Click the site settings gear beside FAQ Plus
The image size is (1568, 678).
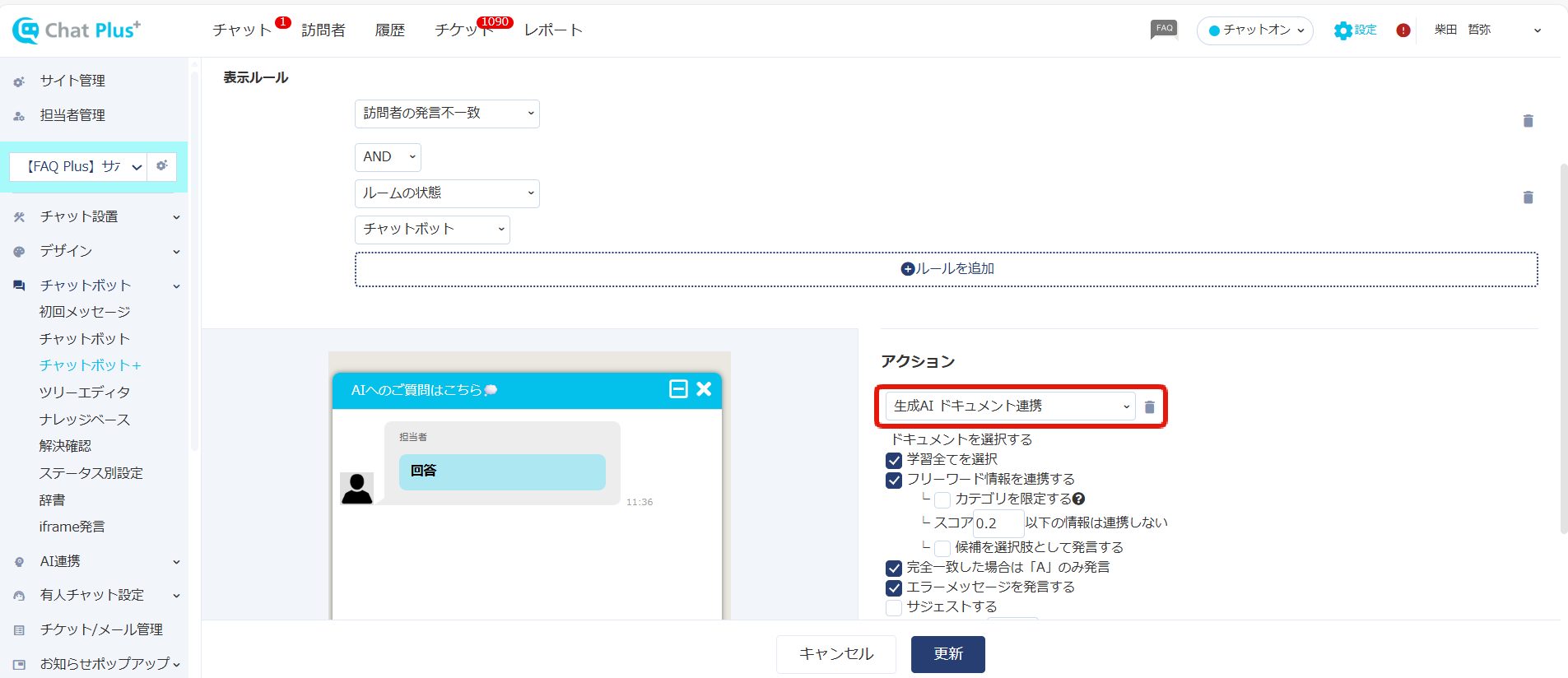162,166
